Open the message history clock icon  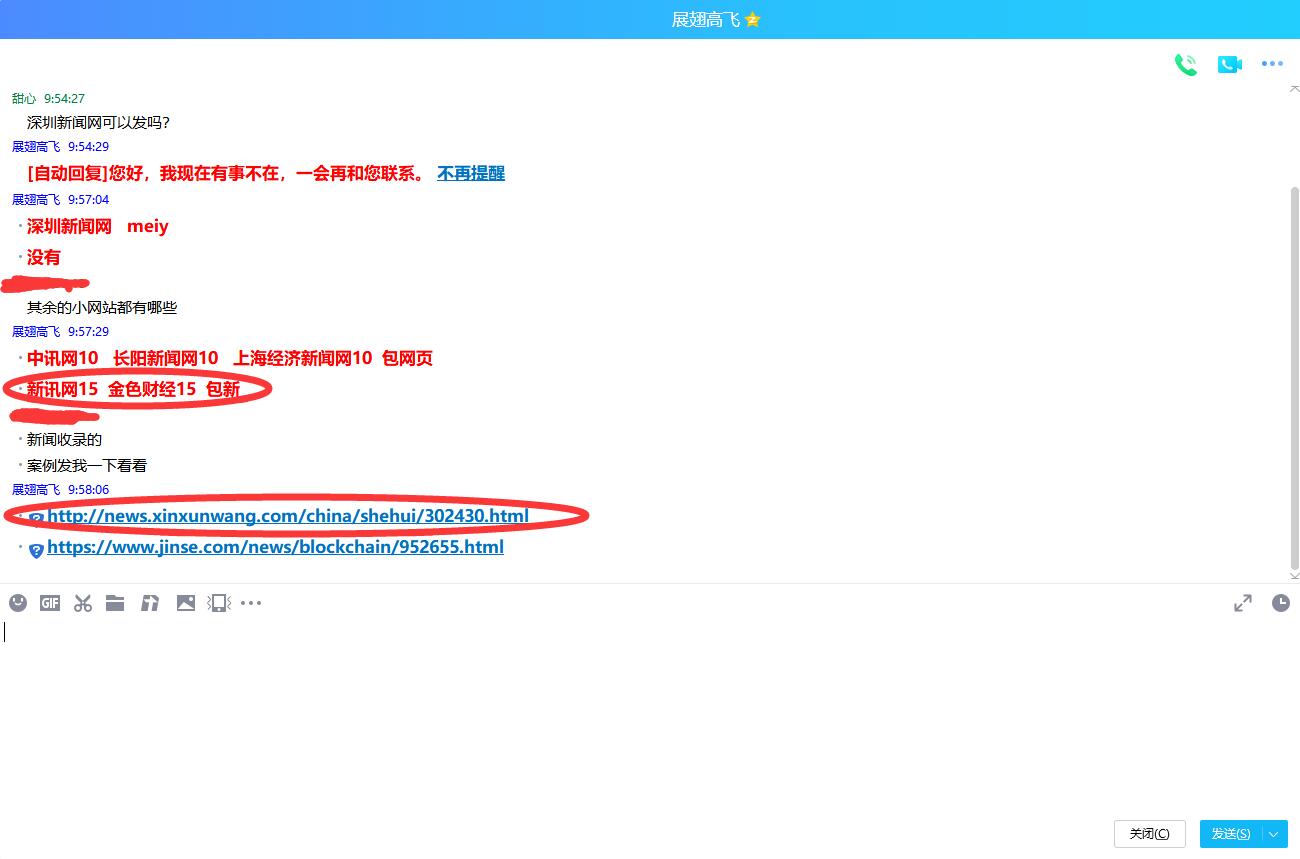pyautogui.click(x=1280, y=602)
